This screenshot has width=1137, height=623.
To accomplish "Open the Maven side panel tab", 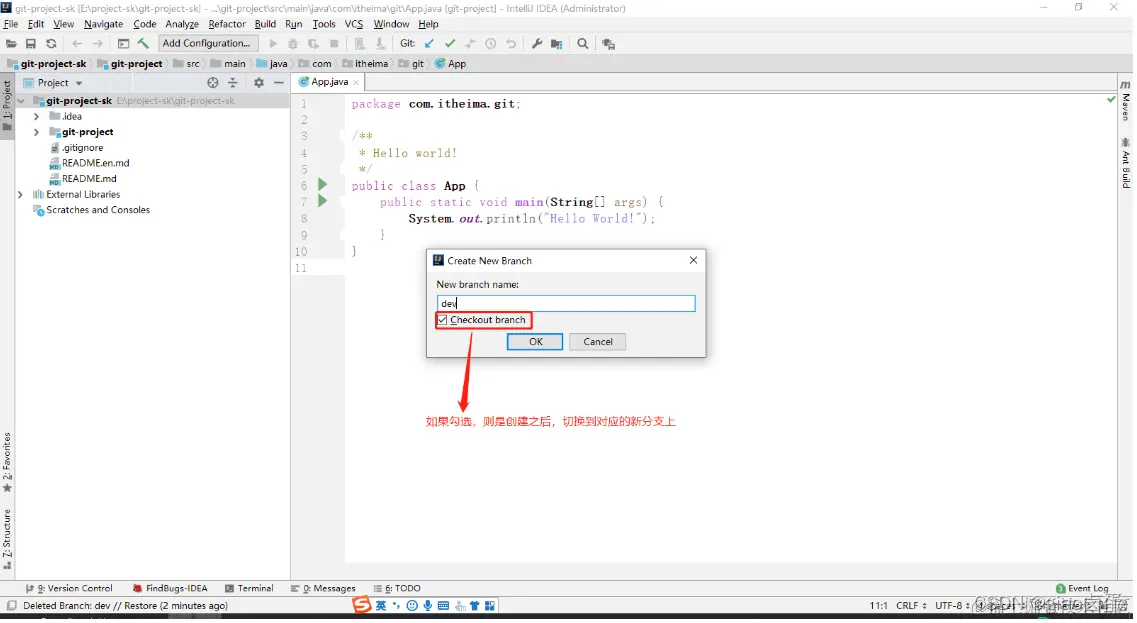I will 1126,102.
